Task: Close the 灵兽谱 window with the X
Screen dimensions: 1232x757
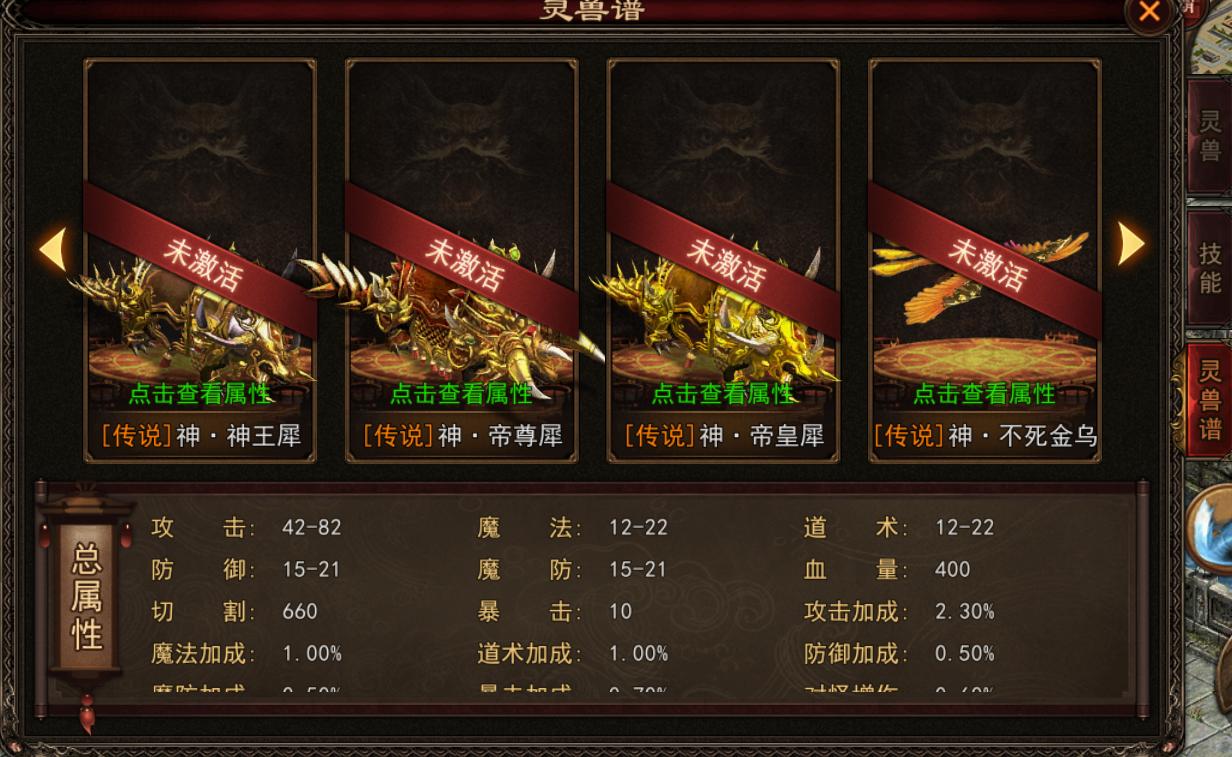Action: coord(1150,12)
